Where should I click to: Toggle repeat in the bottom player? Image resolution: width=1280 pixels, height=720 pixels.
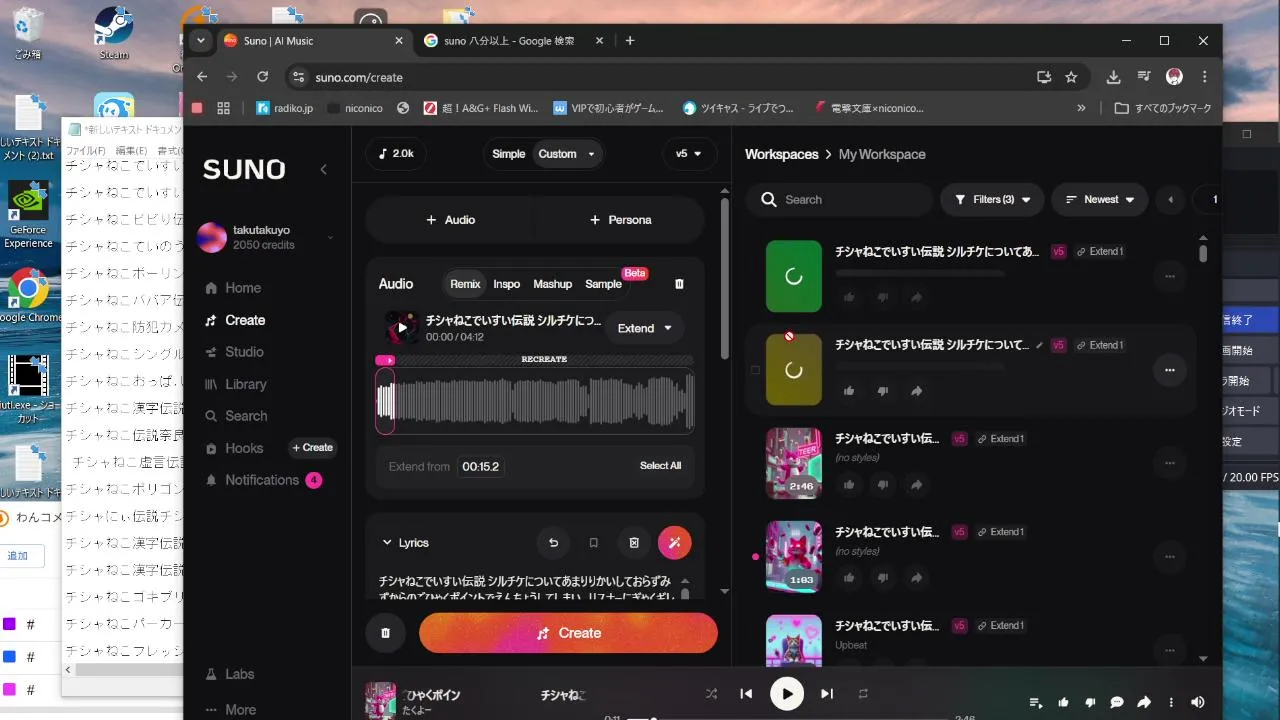pyautogui.click(x=863, y=693)
